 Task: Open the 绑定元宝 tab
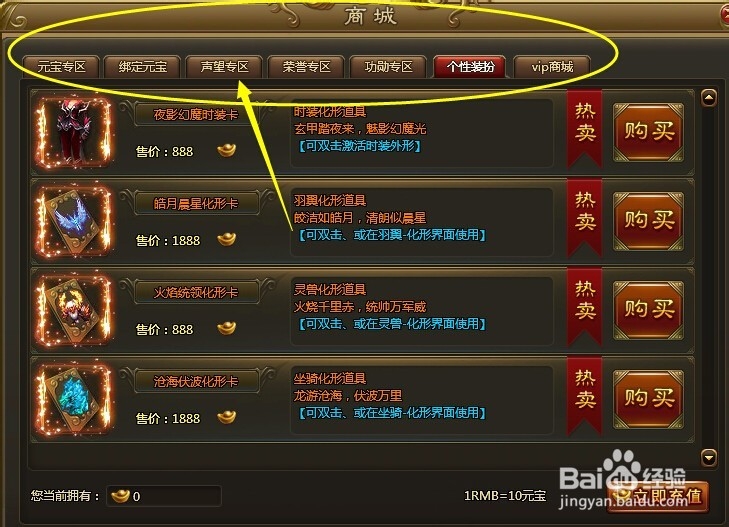[143, 67]
